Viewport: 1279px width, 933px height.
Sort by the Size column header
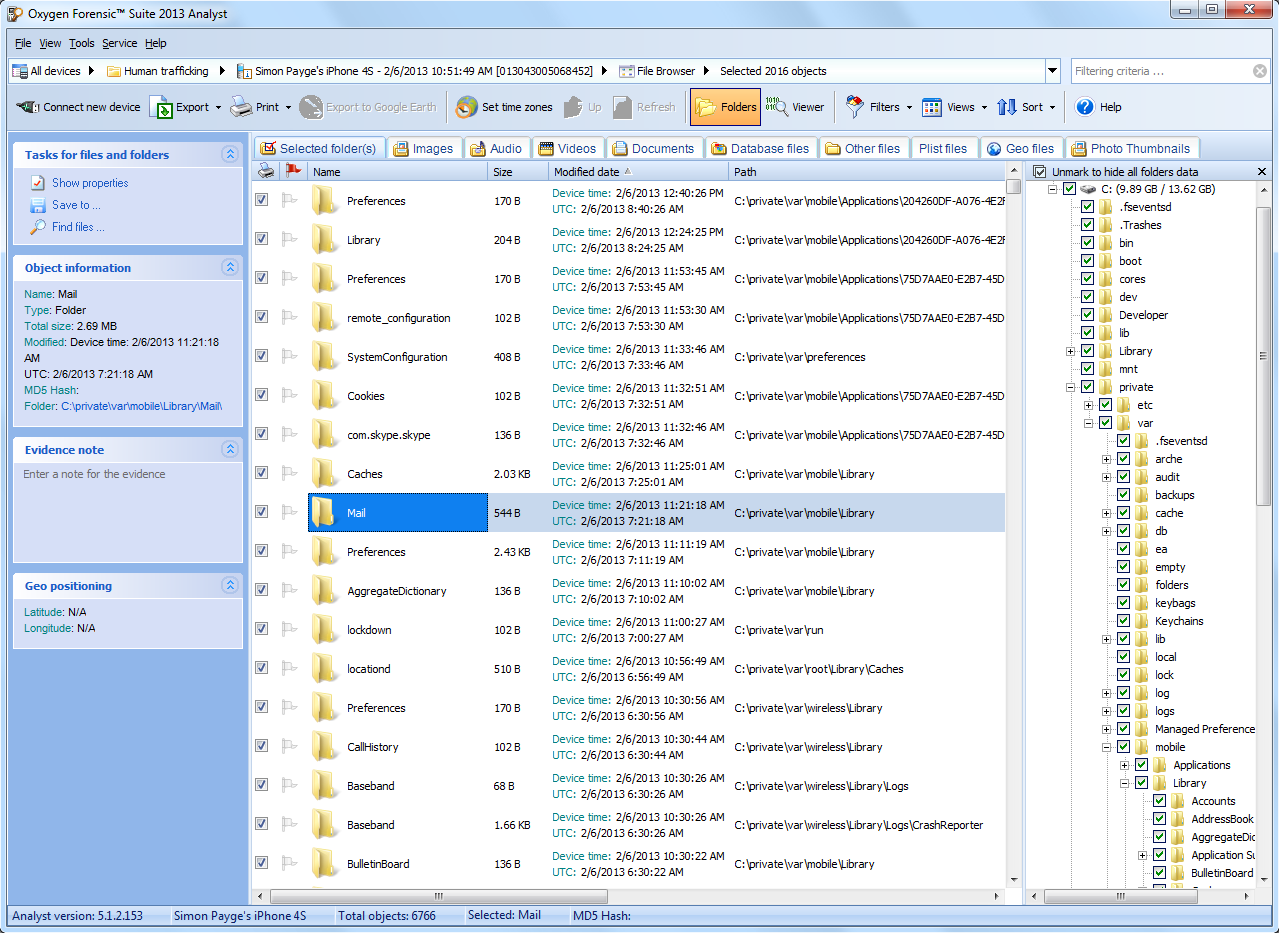pyautogui.click(x=518, y=172)
